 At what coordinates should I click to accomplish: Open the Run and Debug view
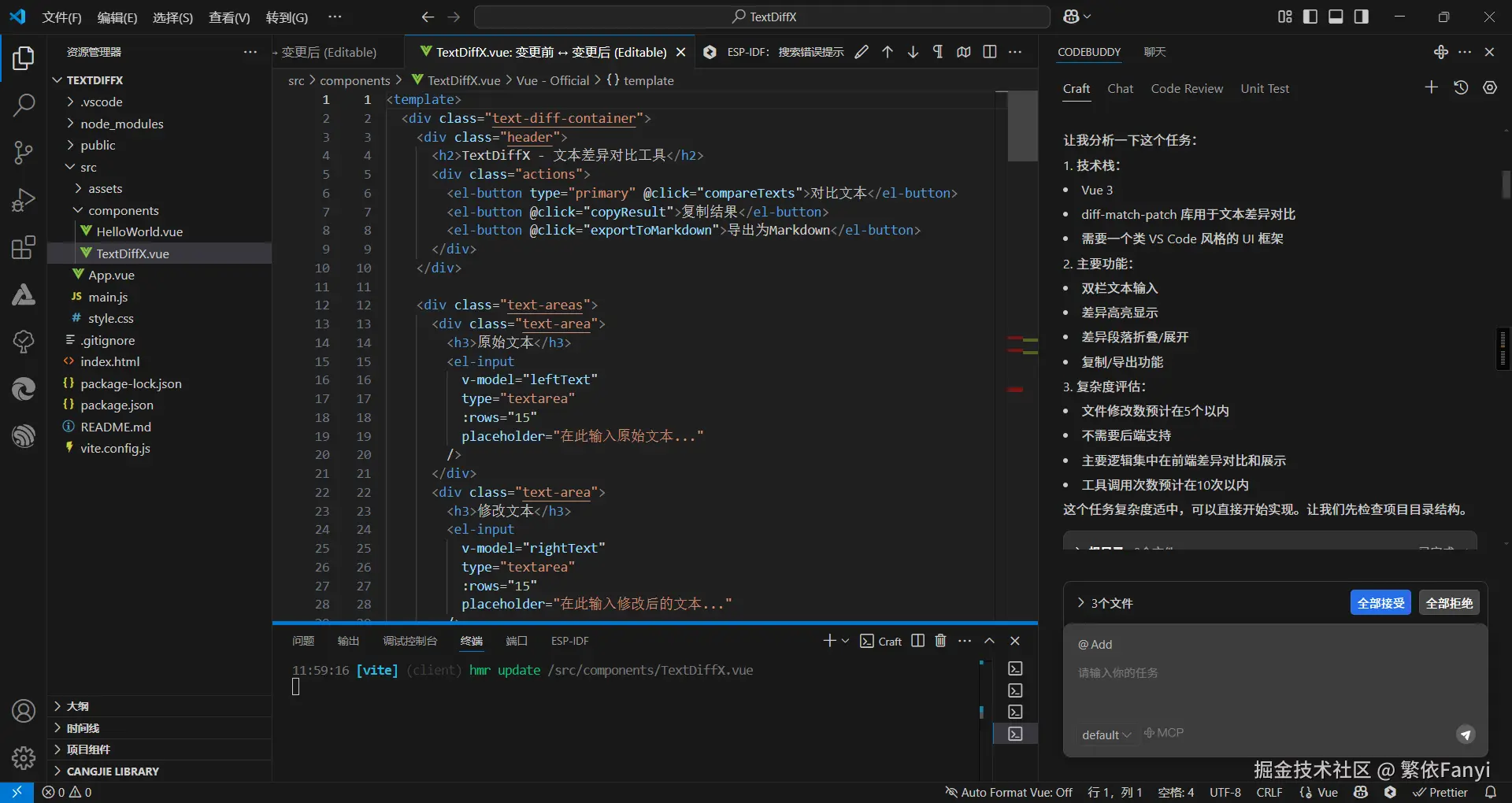(24, 200)
